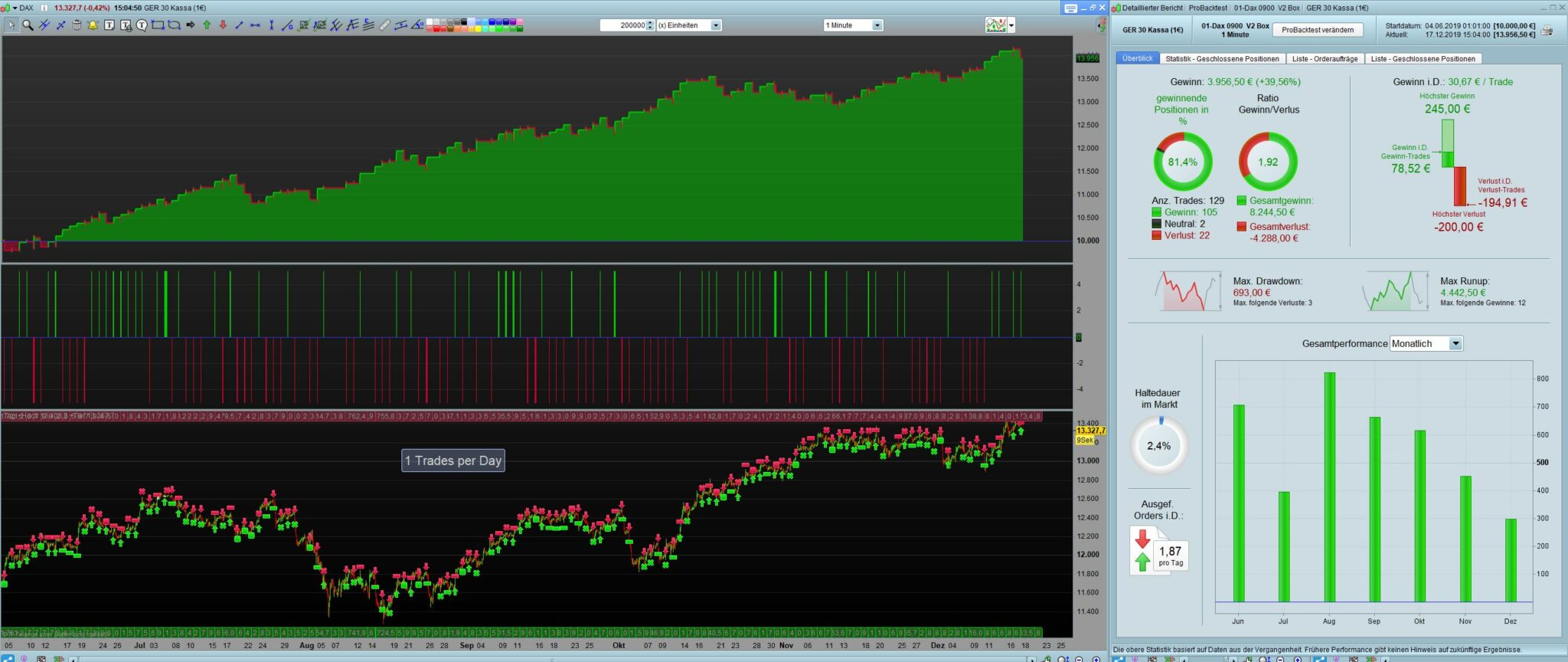This screenshot has height=662, width=1568.
Task: Open the Liste - Geschlossene Positionen tab
Action: [x=1423, y=58]
